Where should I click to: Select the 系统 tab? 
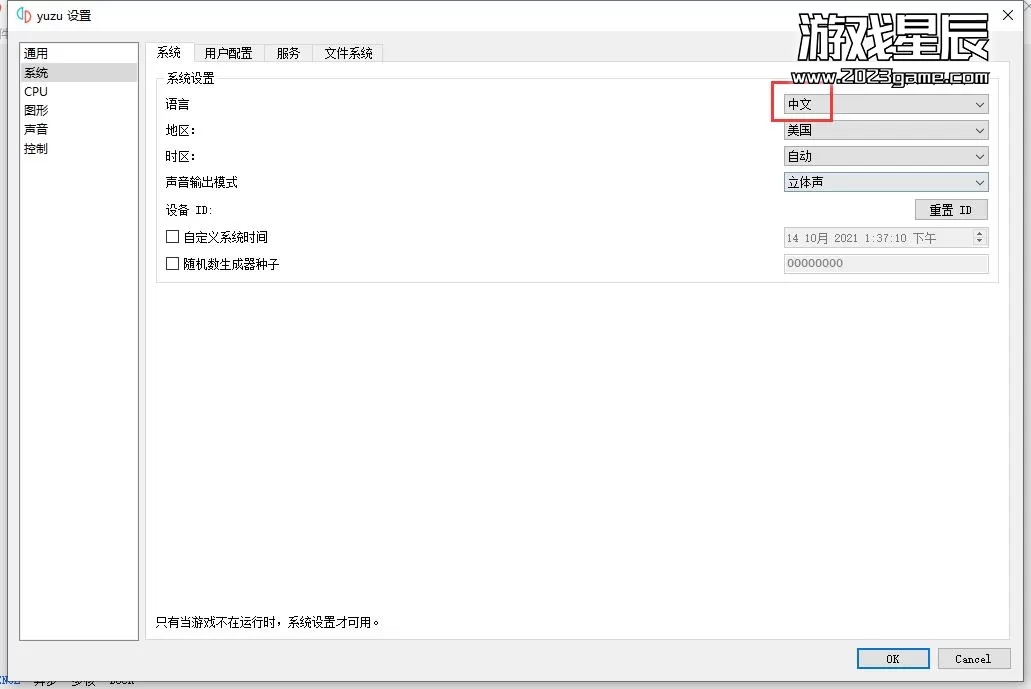point(169,53)
